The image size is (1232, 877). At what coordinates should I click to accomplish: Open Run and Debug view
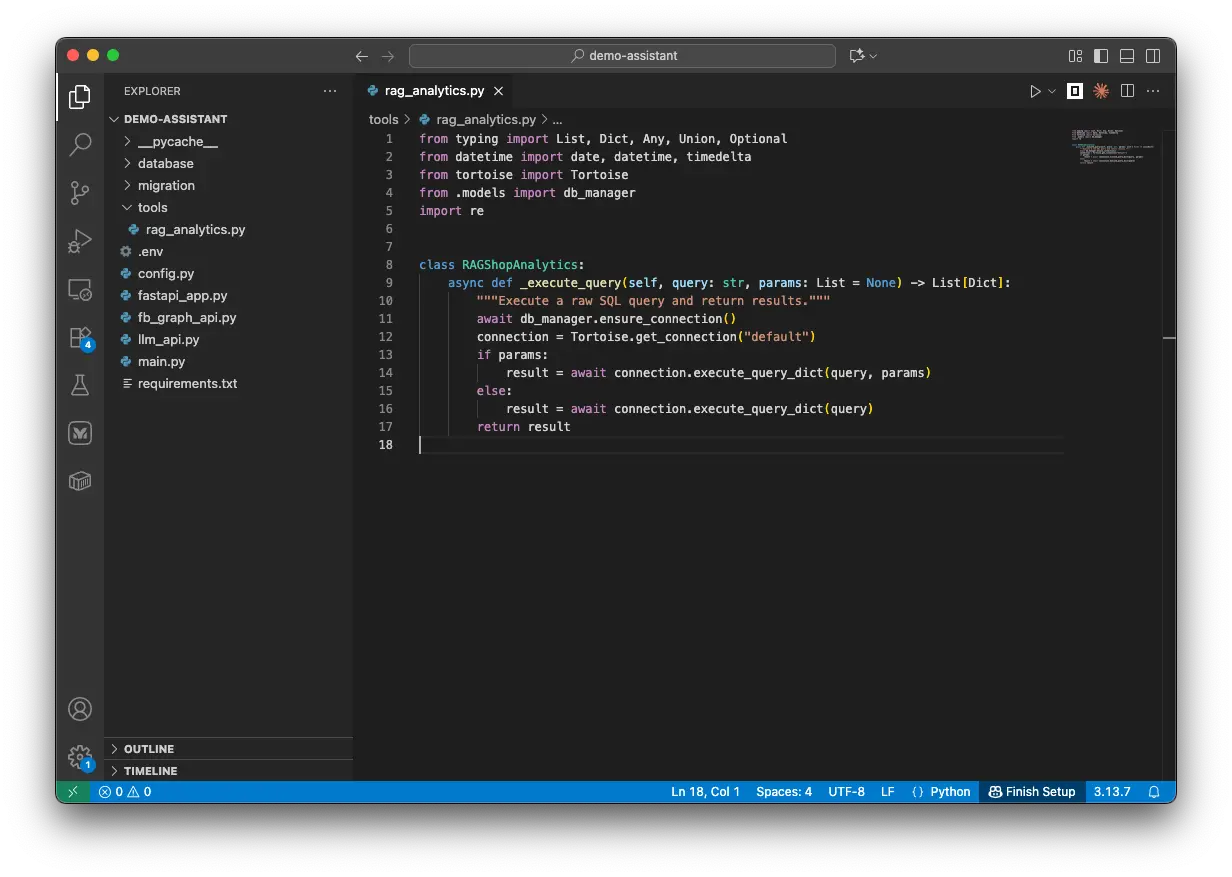point(80,241)
